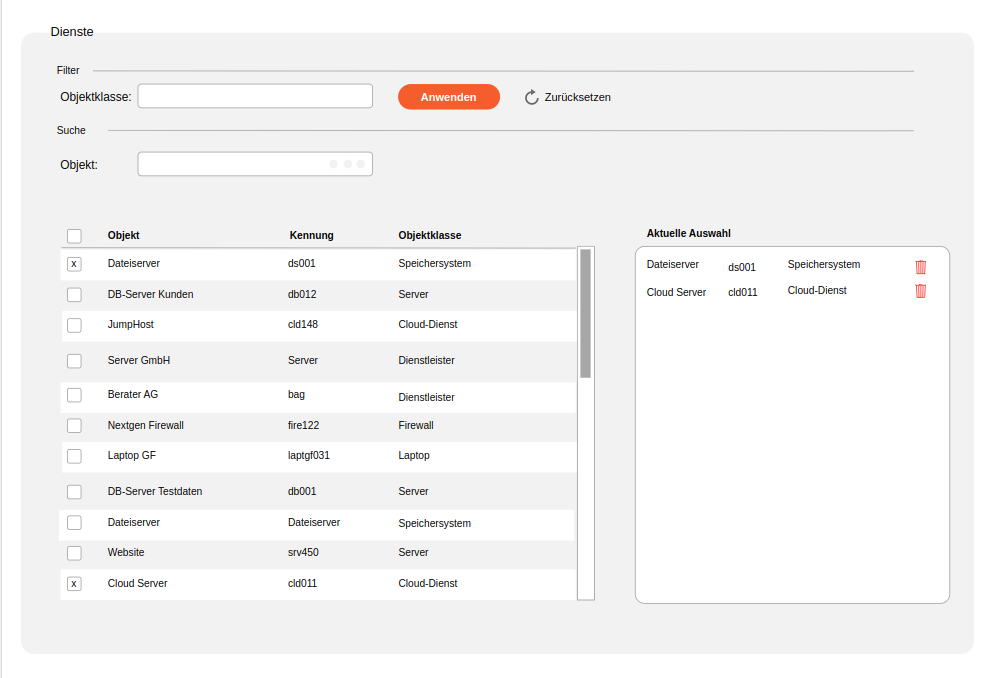Click the 'Server GmbH' object name
The width and height of the screenshot is (994, 678).
click(139, 360)
